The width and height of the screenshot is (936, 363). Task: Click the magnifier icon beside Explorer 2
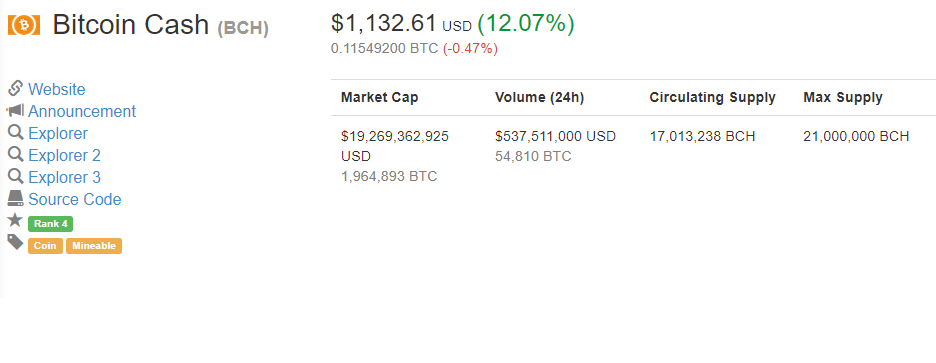[x=15, y=154]
